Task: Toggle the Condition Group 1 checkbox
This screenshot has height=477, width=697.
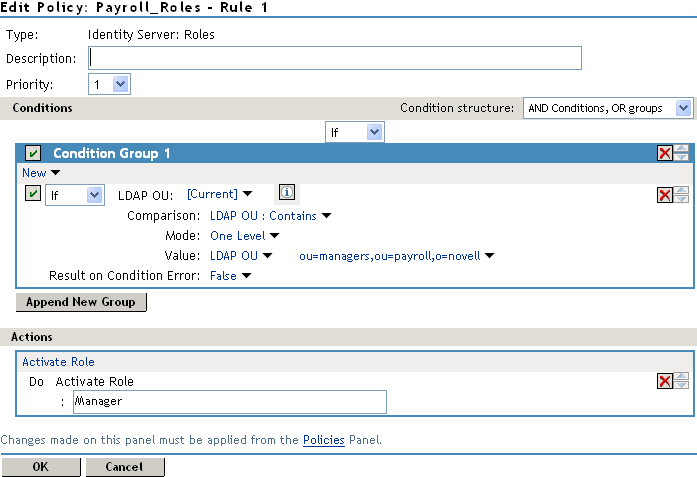Action: pyautogui.click(x=33, y=153)
